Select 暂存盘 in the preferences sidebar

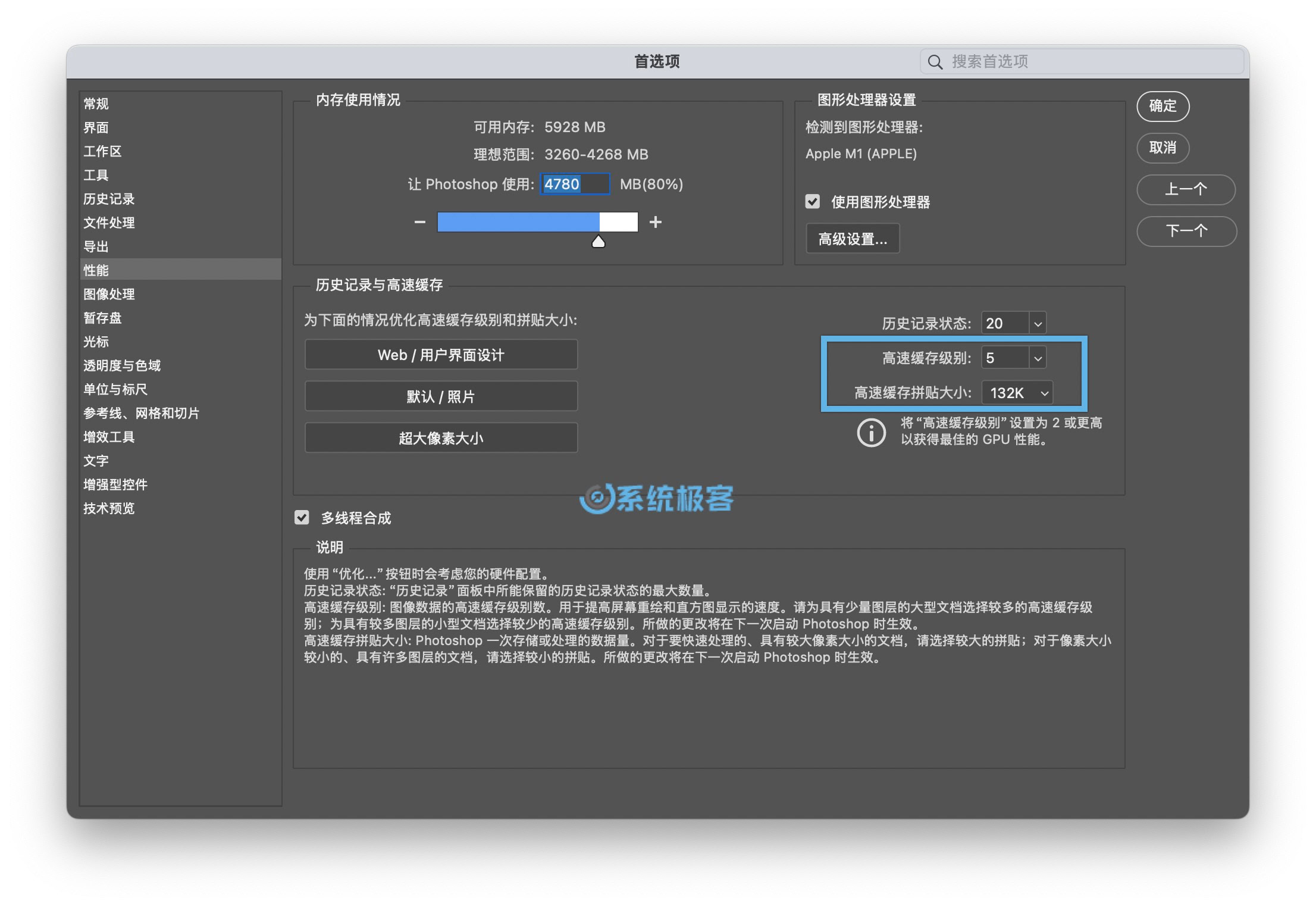(x=102, y=318)
